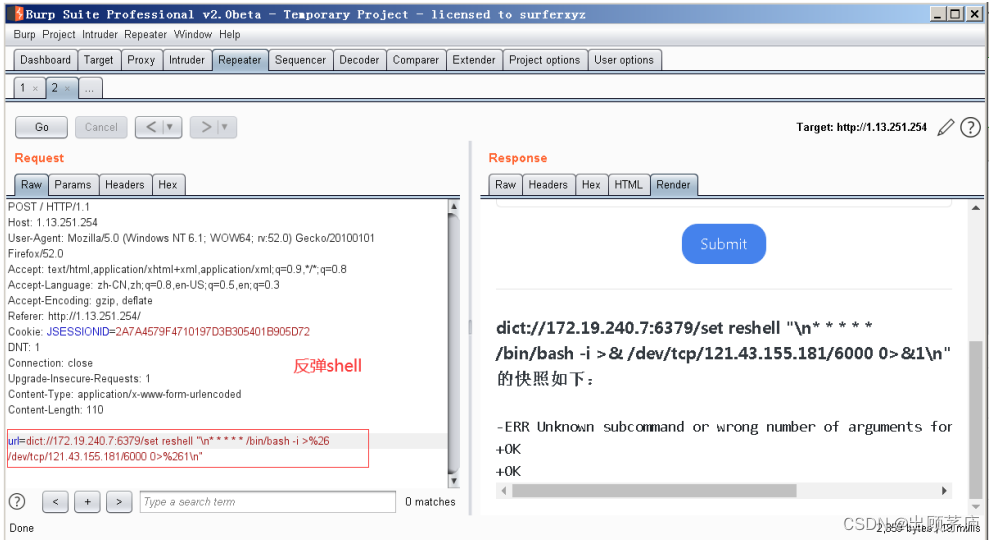This screenshot has height=542, width=994.
Task: Open the Repeater menu in the menu bar
Action: click(145, 34)
